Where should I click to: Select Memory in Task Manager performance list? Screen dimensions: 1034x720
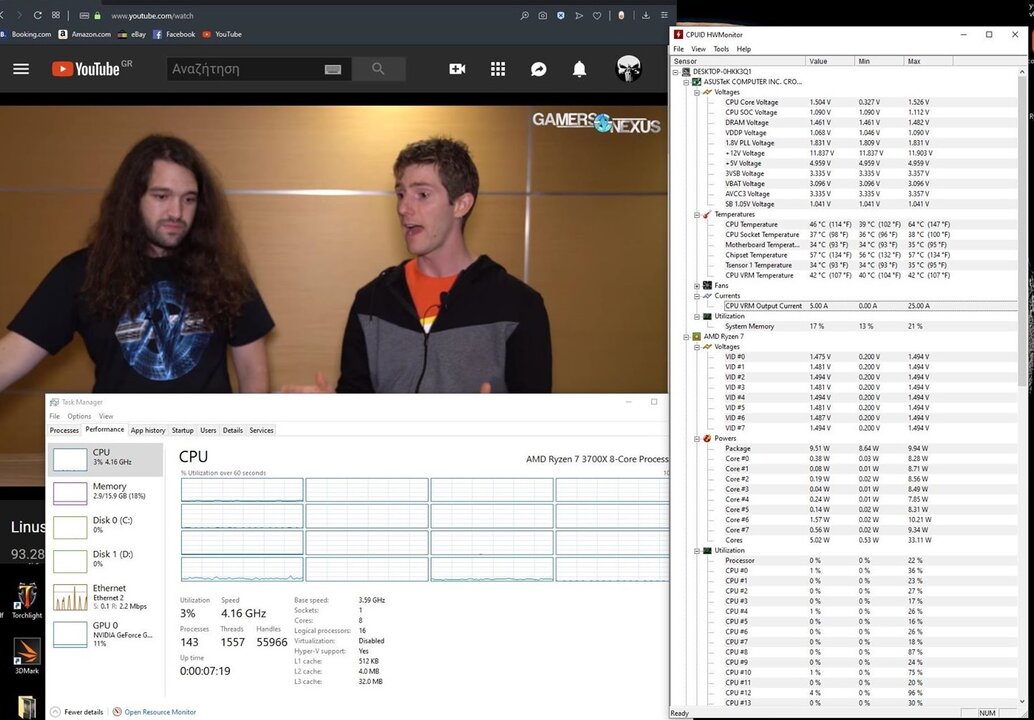(x=106, y=493)
